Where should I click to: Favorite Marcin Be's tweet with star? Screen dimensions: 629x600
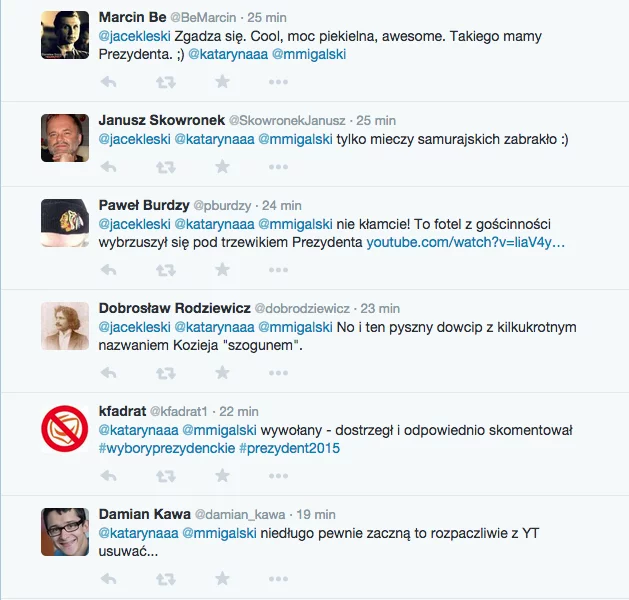tap(222, 82)
